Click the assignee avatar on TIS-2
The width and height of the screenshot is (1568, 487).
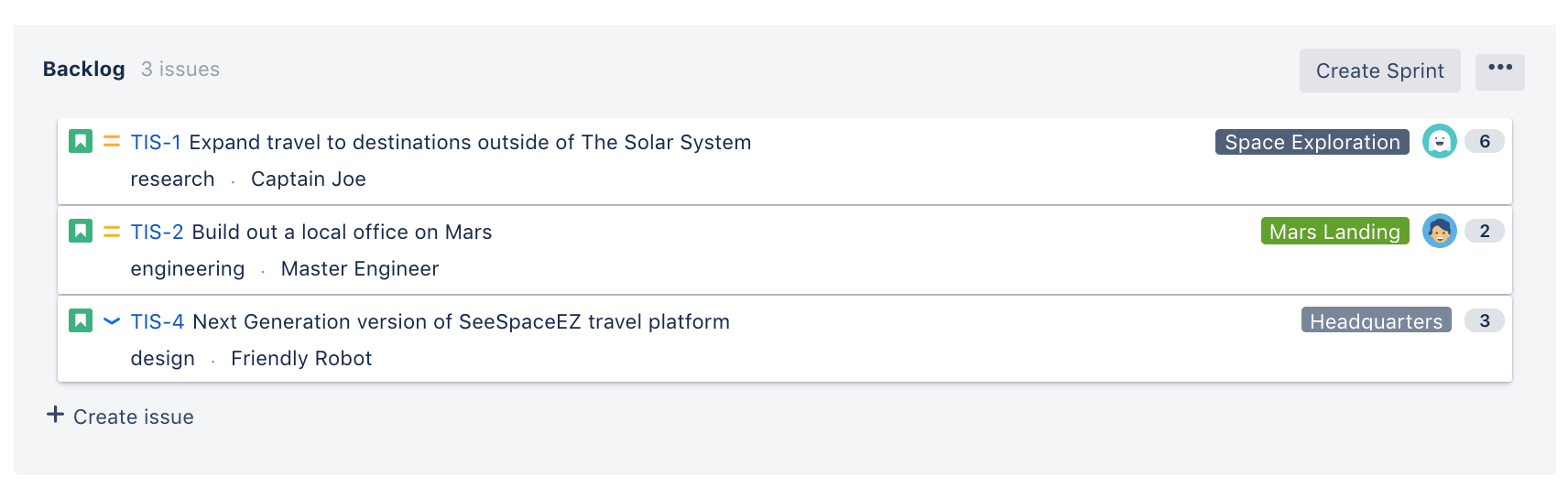pyautogui.click(x=1439, y=232)
